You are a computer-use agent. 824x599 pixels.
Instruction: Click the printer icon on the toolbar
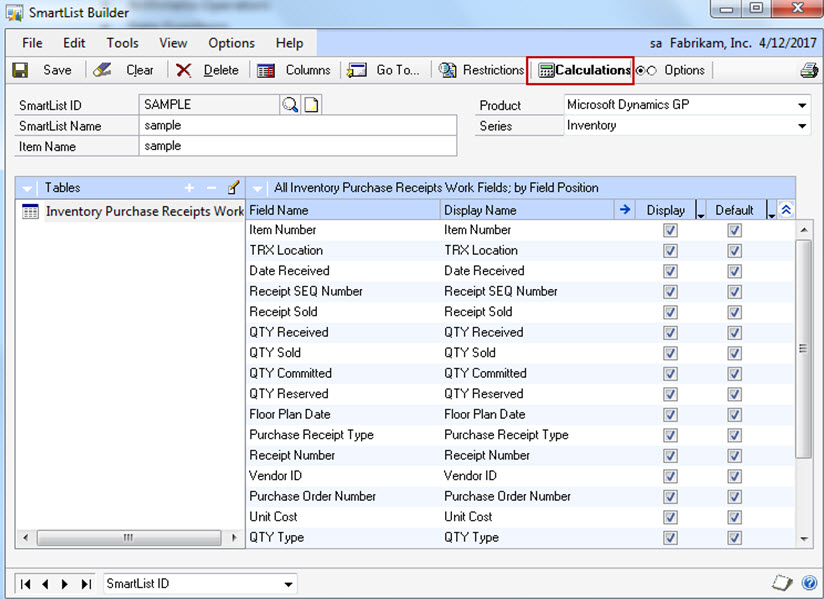tap(810, 70)
